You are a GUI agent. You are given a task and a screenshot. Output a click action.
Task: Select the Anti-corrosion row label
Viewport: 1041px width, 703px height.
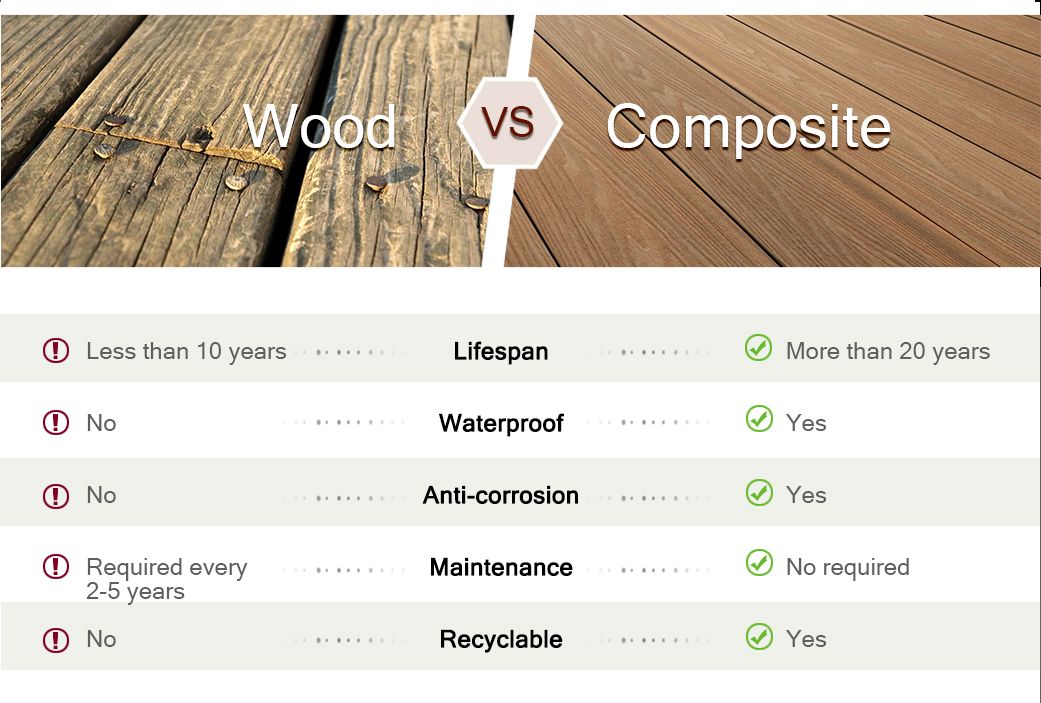pos(500,496)
